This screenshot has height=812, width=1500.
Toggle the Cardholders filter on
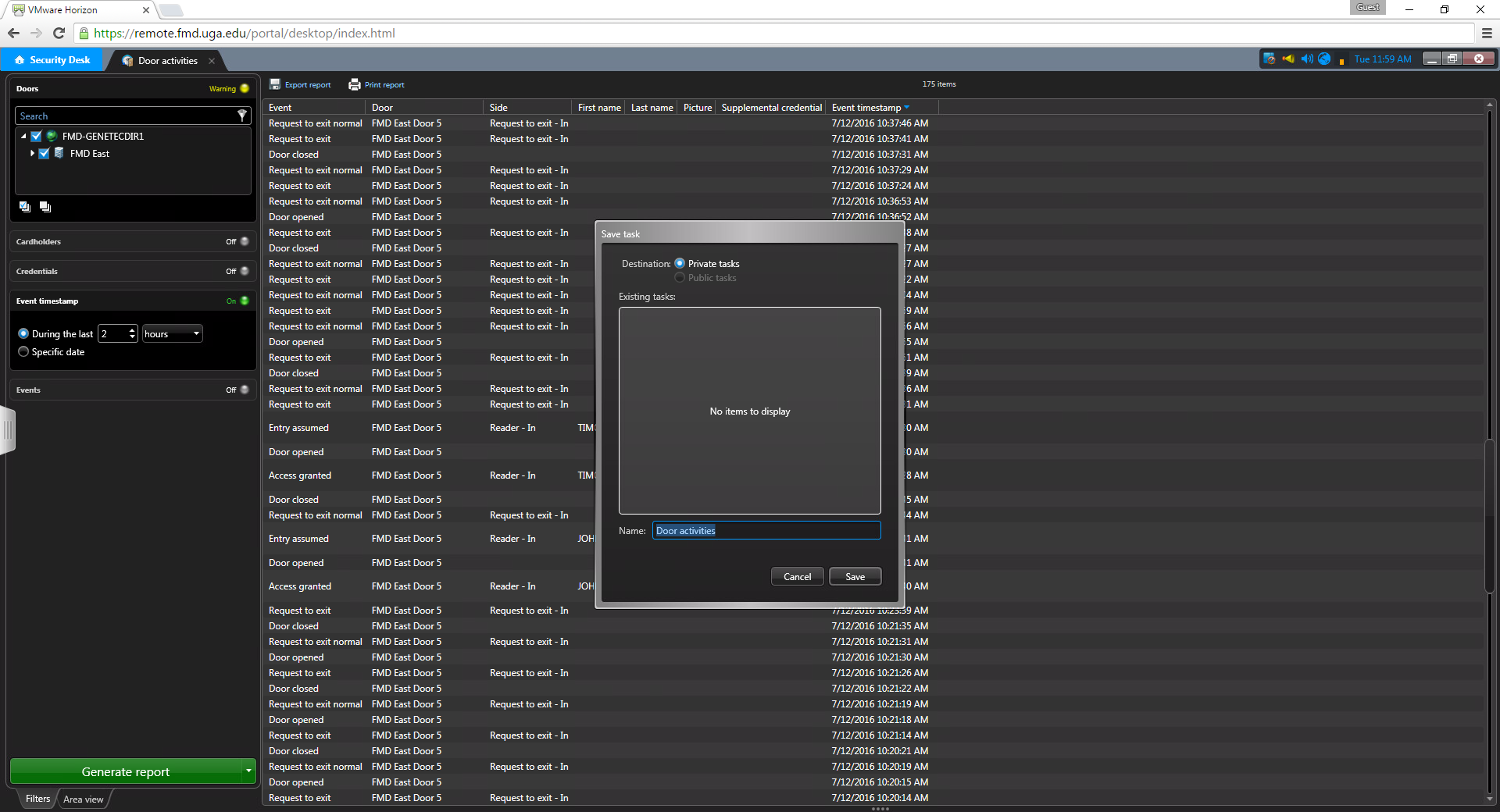(244, 241)
